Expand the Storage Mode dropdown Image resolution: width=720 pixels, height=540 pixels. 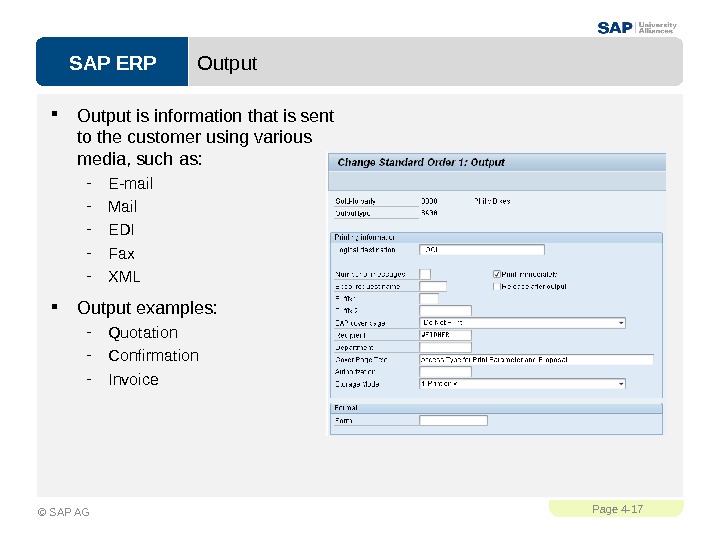click(621, 383)
